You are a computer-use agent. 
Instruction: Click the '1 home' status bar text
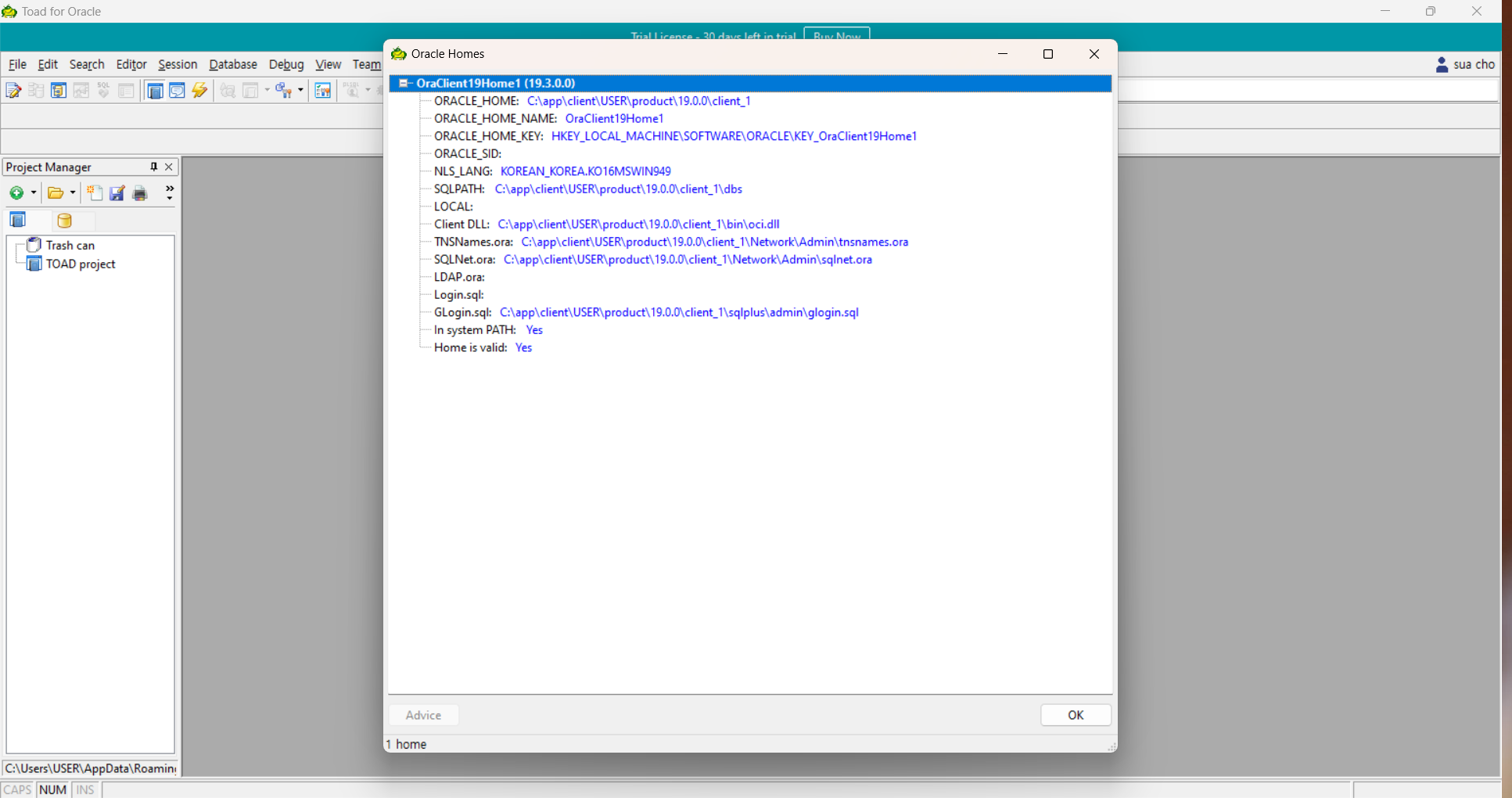[406, 744]
